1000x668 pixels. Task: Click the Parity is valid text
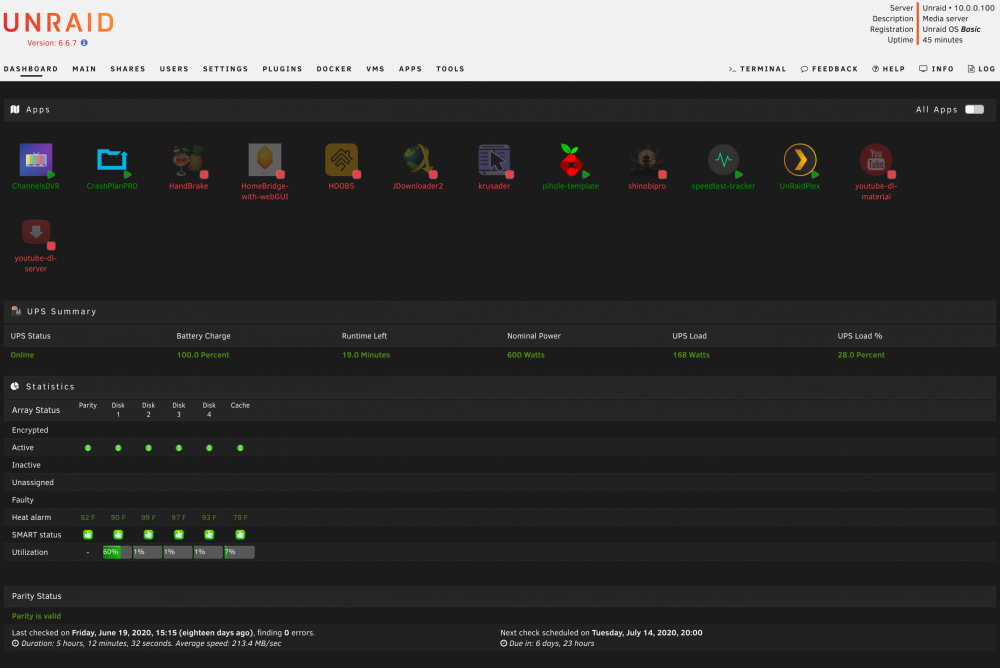pyautogui.click(x=36, y=616)
